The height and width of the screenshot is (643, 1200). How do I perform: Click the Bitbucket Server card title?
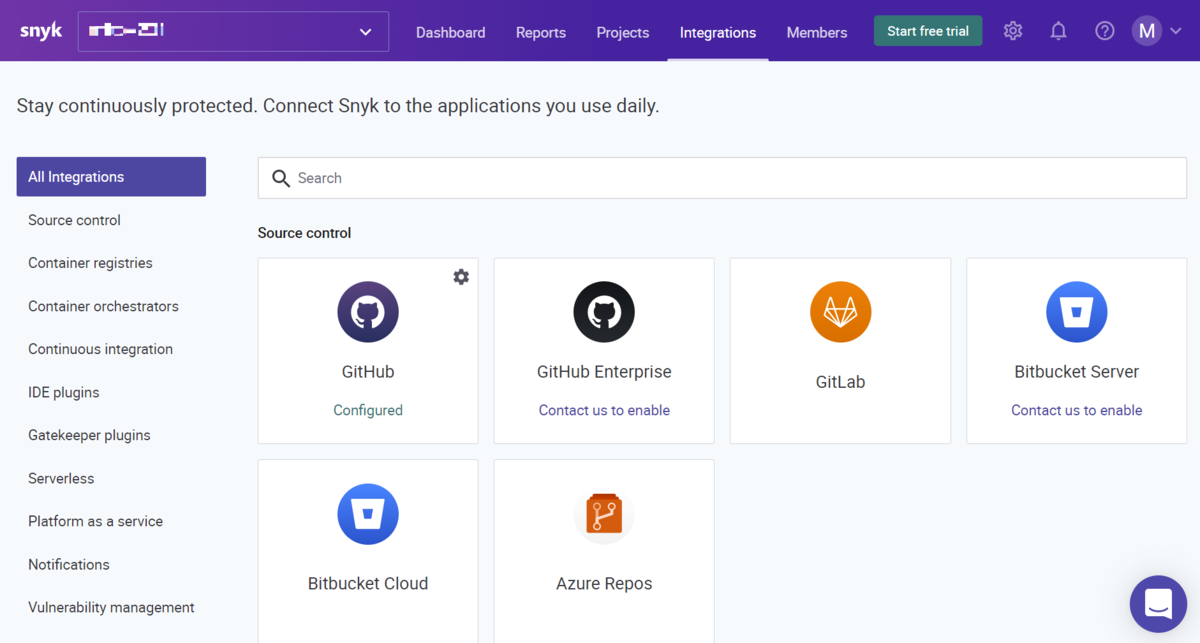click(x=1076, y=372)
